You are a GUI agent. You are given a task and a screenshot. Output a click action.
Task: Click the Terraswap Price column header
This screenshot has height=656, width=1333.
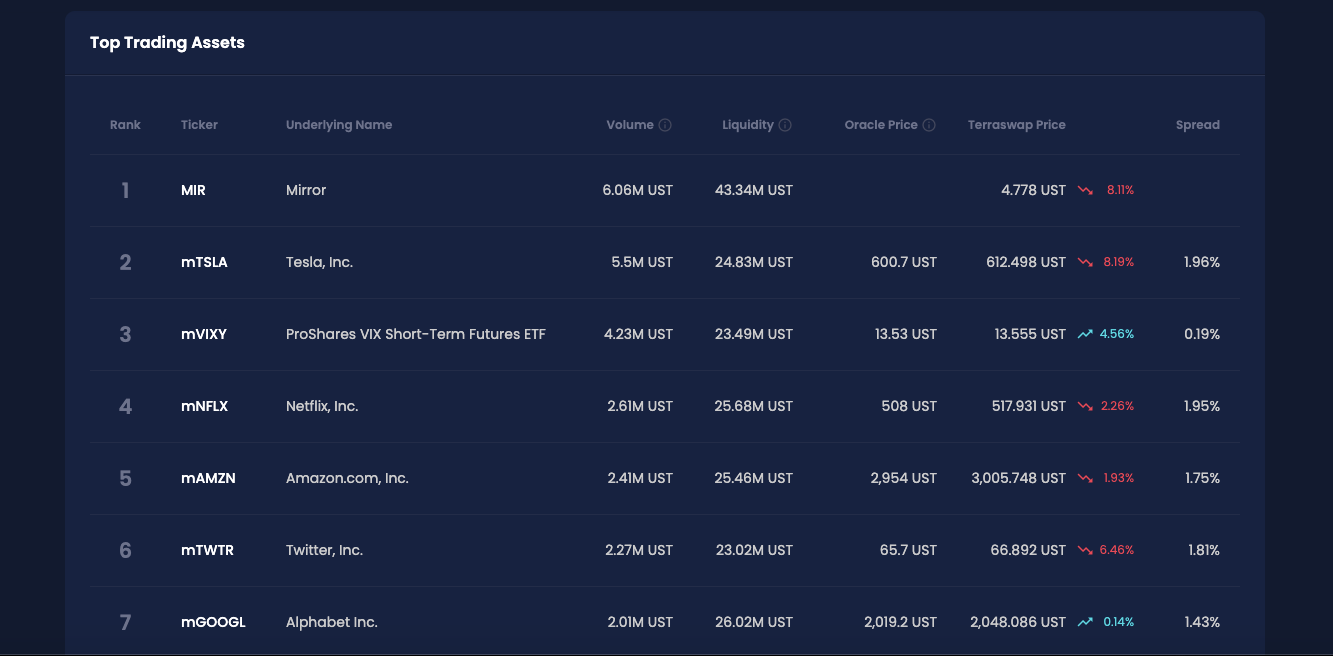(1017, 125)
